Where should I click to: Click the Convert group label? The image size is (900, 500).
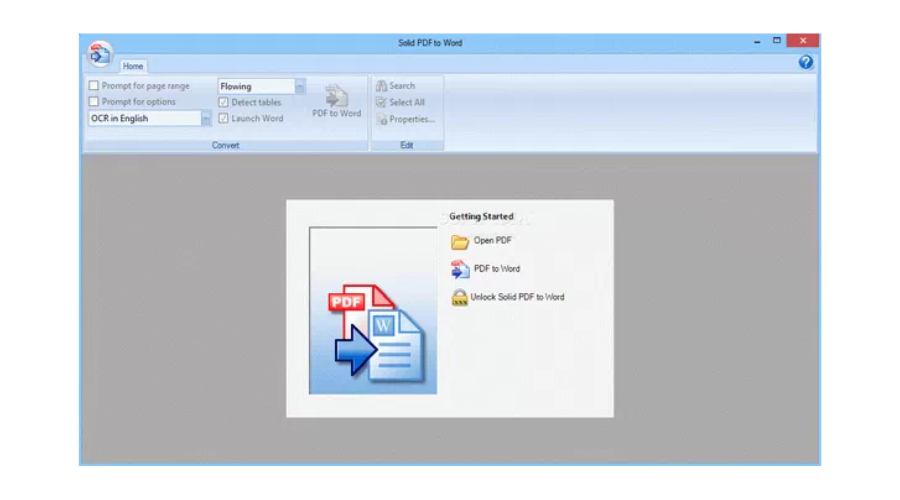tap(226, 145)
